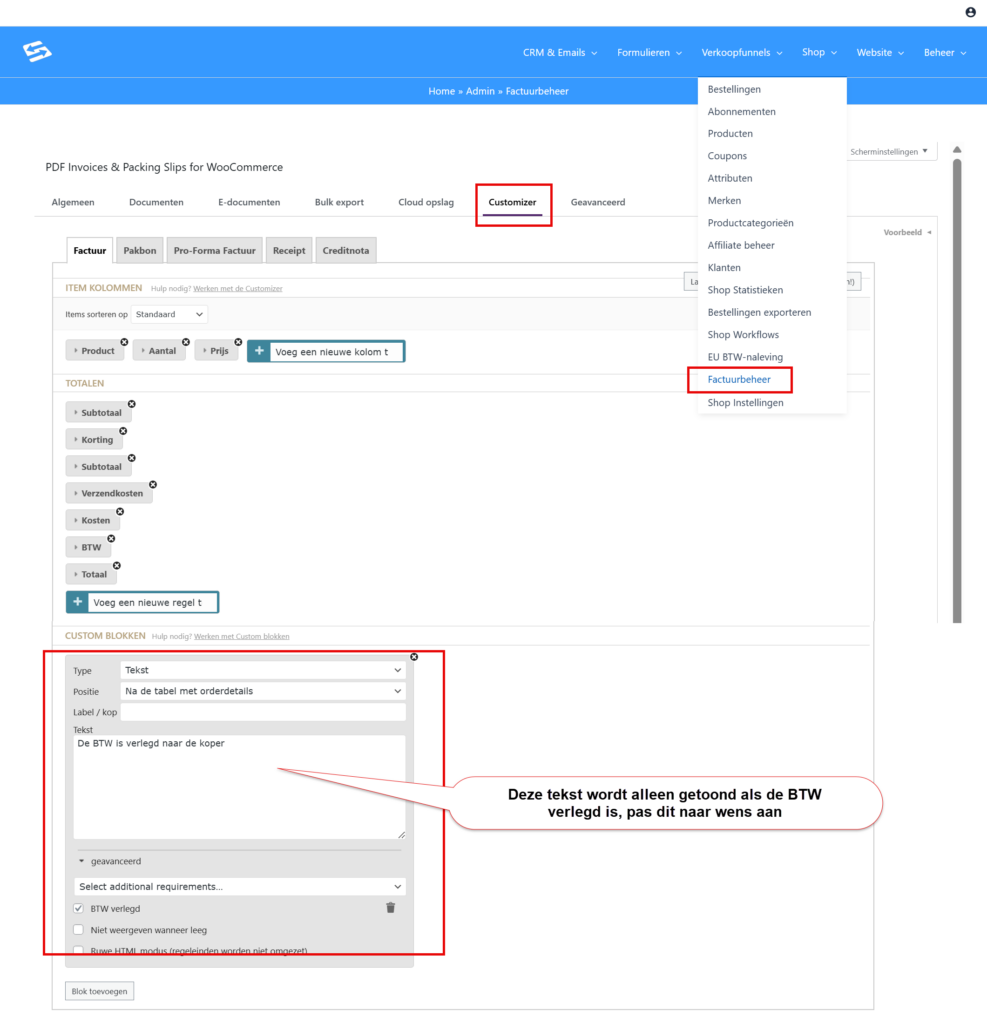This screenshot has height=1024, width=987.
Task: Click plus icon to add new column
Action: pyautogui.click(x=259, y=352)
